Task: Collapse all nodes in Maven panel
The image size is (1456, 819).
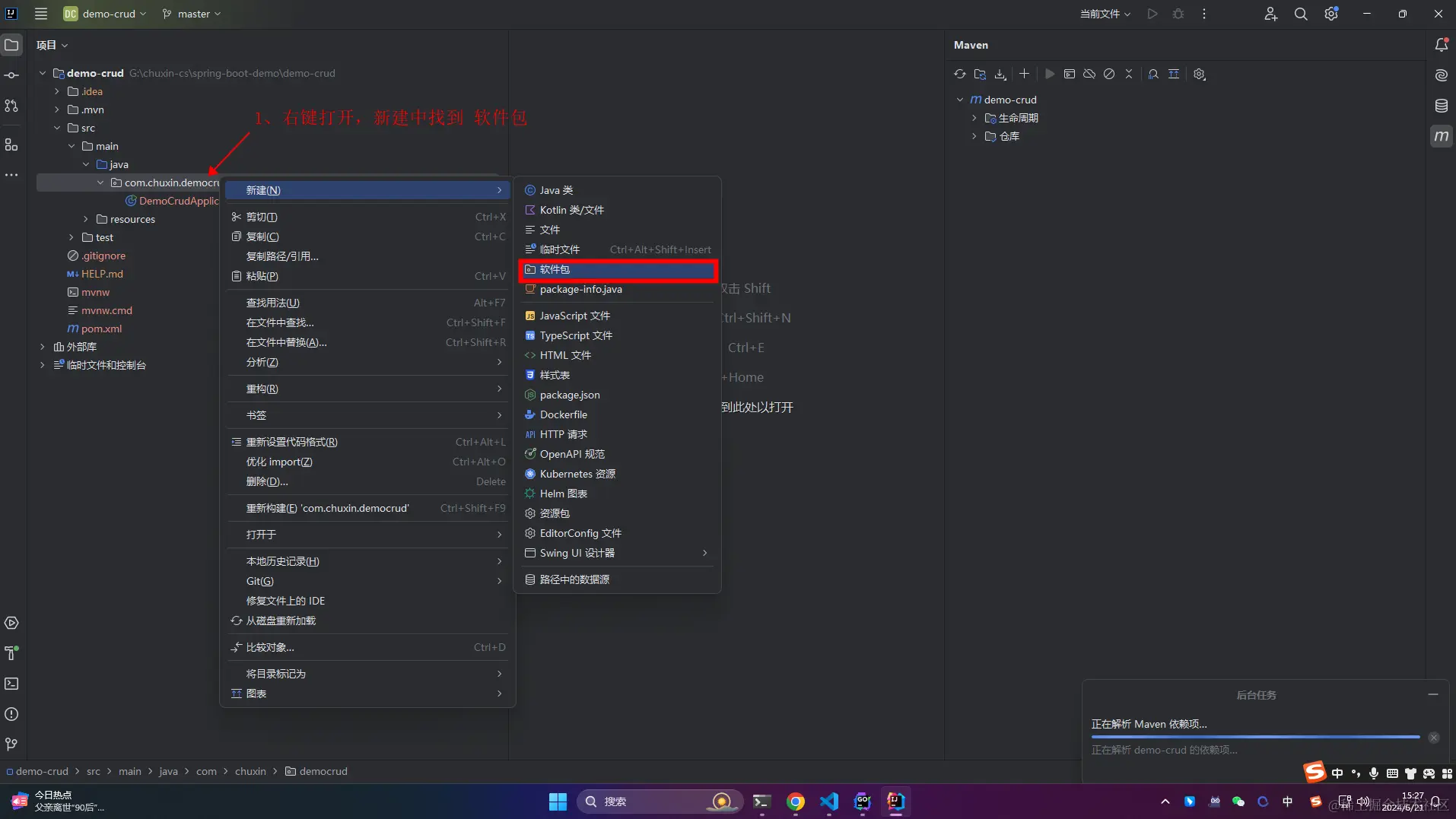Action: 1129,74
